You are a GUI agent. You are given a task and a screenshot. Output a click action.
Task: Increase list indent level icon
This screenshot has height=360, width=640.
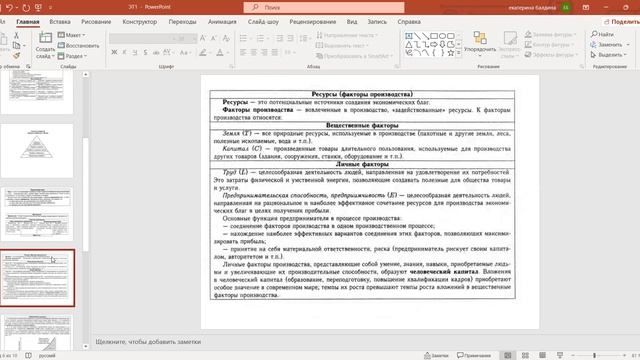pos(290,38)
